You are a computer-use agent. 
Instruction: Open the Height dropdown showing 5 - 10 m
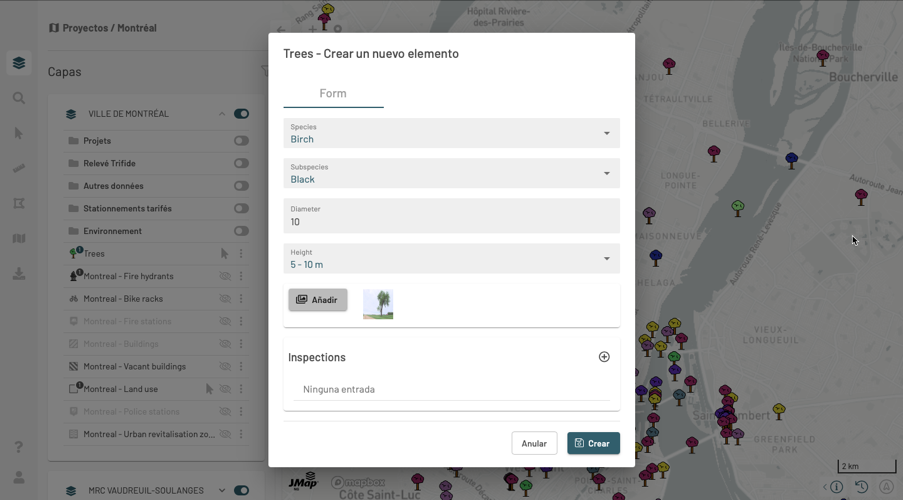pos(452,259)
